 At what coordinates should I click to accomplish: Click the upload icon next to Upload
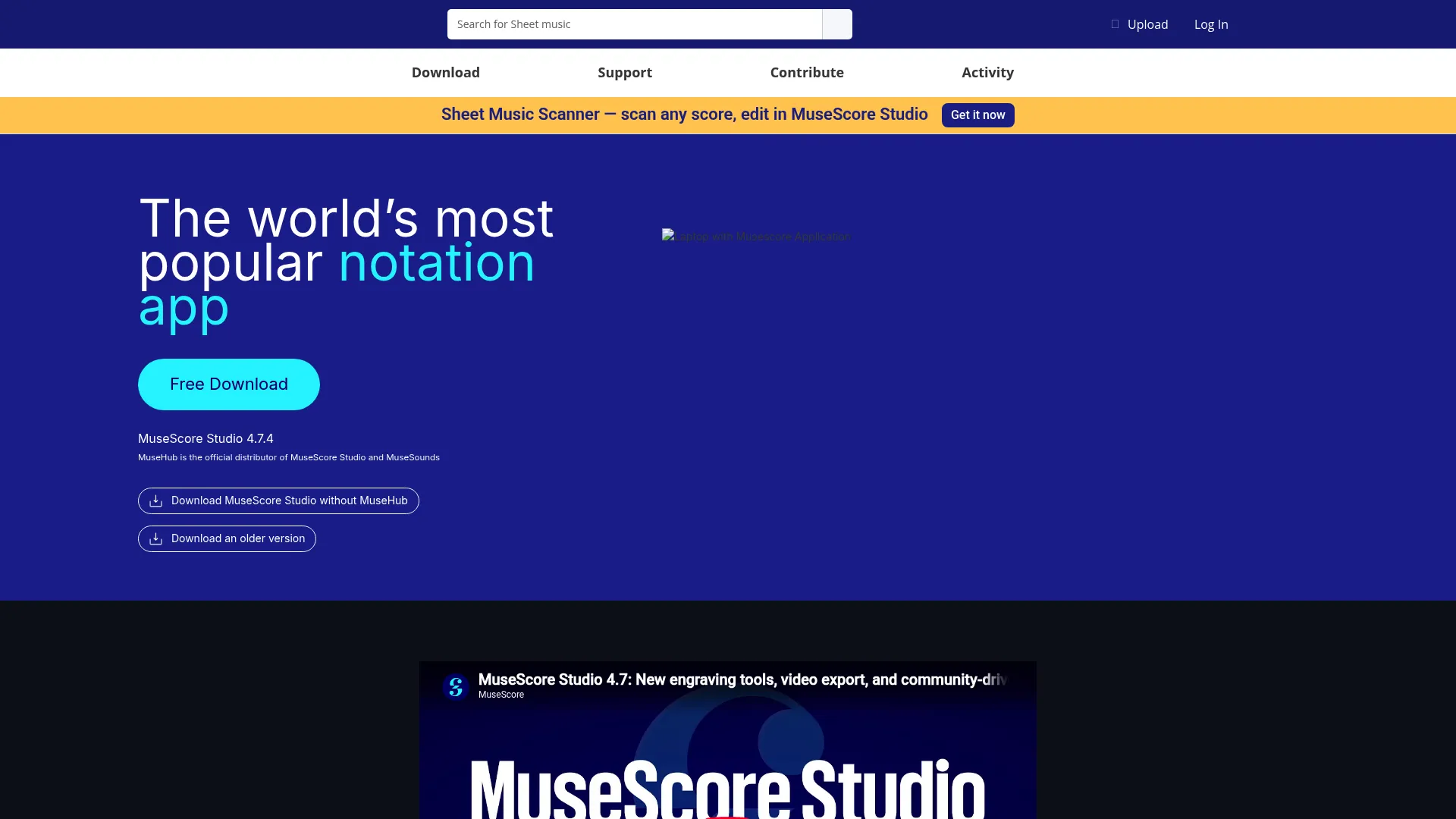(x=1115, y=24)
